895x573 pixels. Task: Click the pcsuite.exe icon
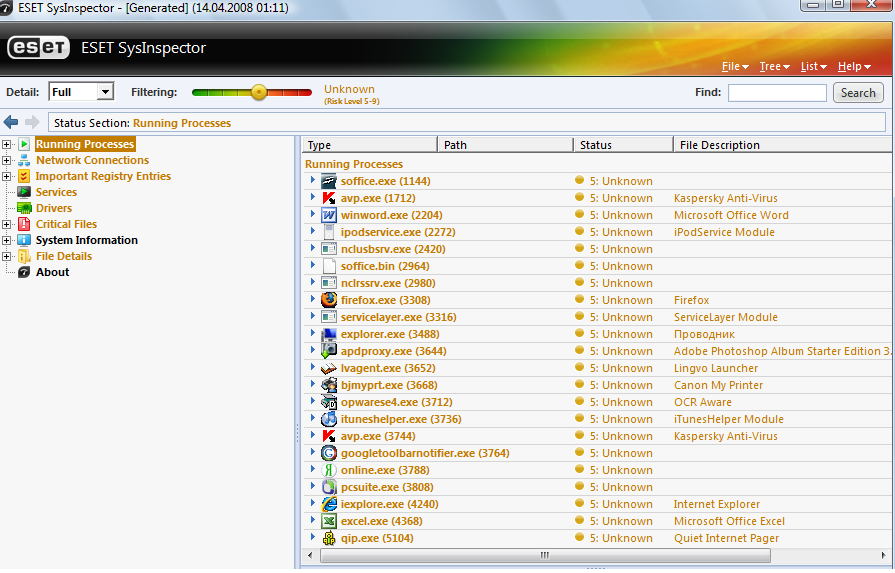(329, 487)
